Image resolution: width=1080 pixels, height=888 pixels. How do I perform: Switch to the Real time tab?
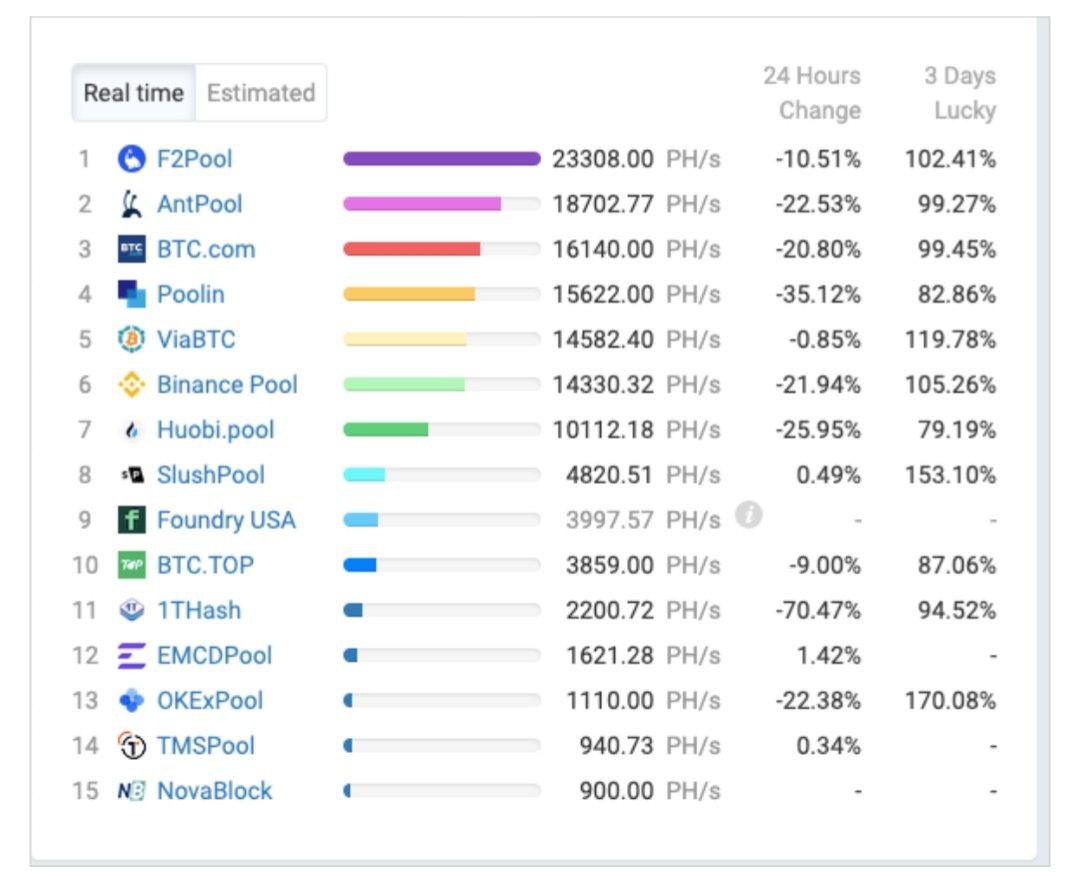point(134,93)
